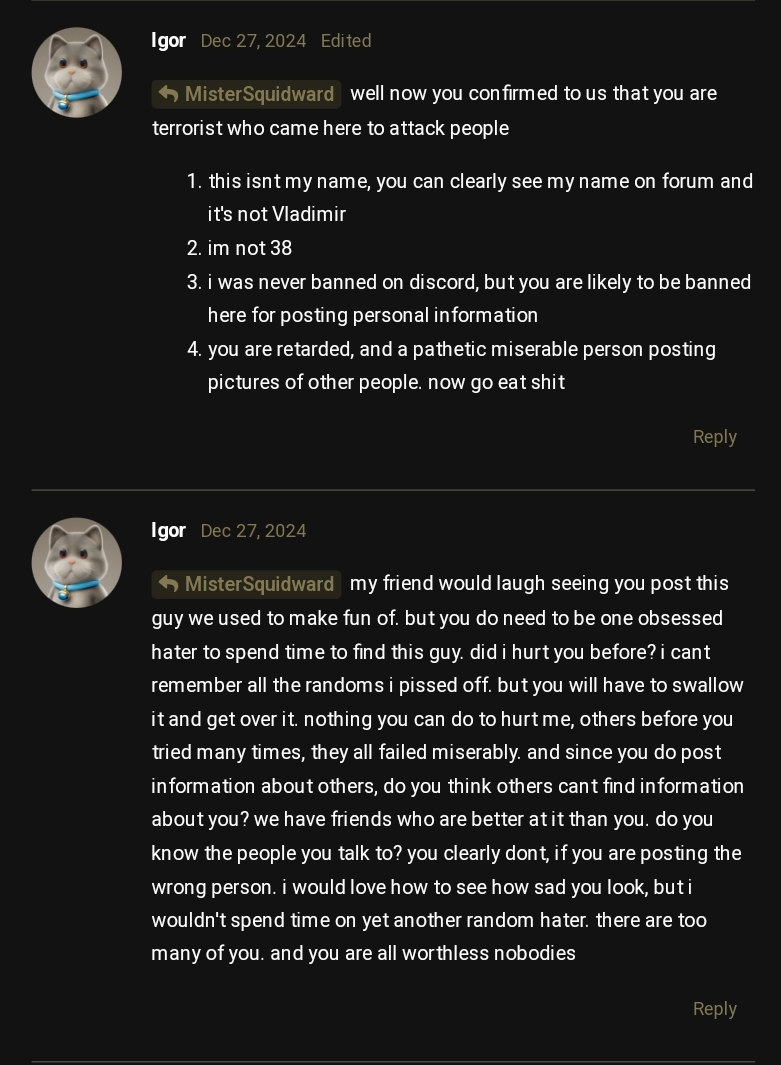This screenshot has height=1065, width=781.
Task: Click the Dec 27, 2024 date next to Edited
Action: tap(253, 41)
